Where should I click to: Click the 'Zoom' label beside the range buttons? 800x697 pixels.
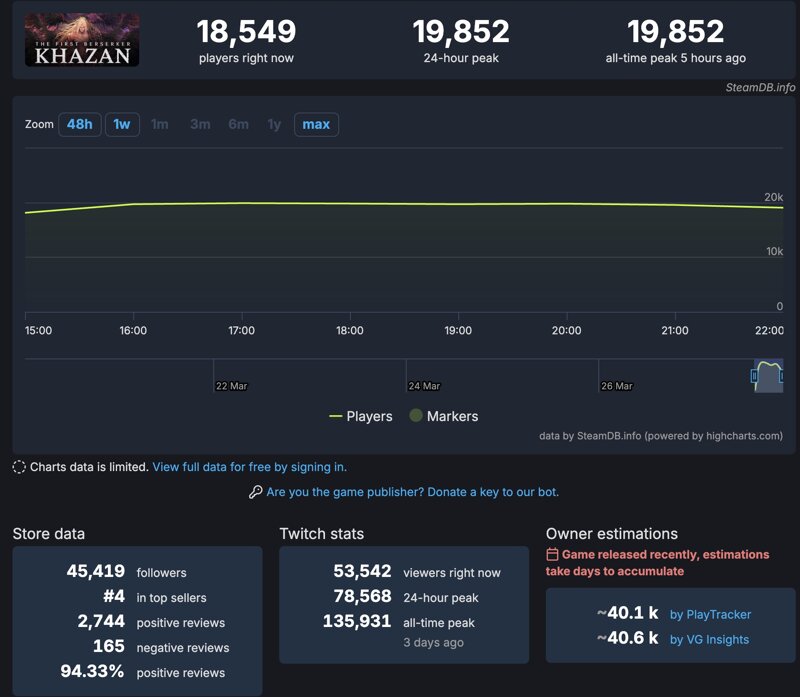39,125
